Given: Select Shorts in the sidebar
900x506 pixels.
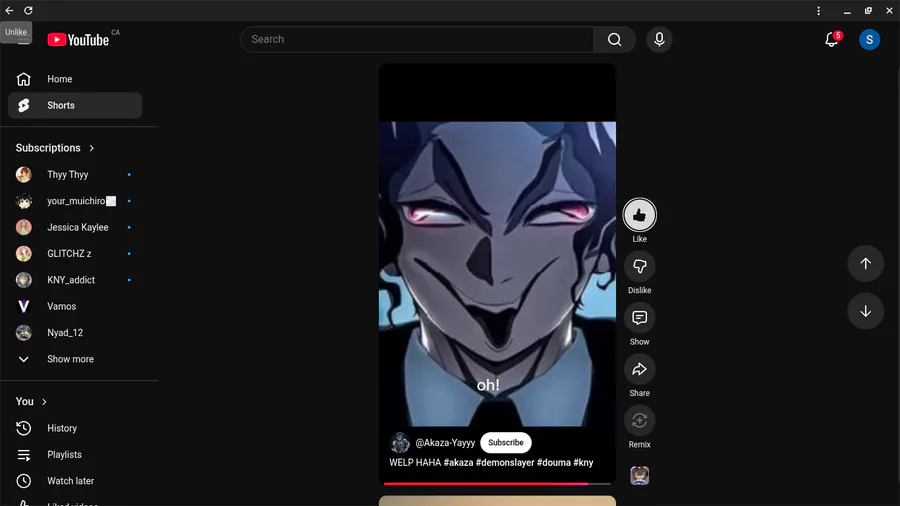Looking at the screenshot, I should point(75,106).
